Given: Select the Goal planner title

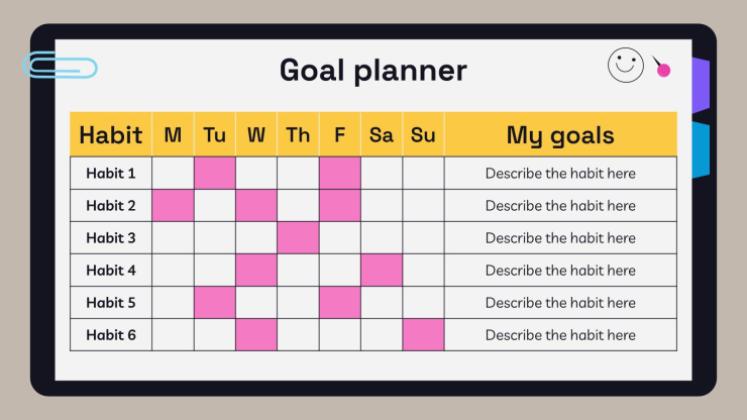Looking at the screenshot, I should 372,70.
